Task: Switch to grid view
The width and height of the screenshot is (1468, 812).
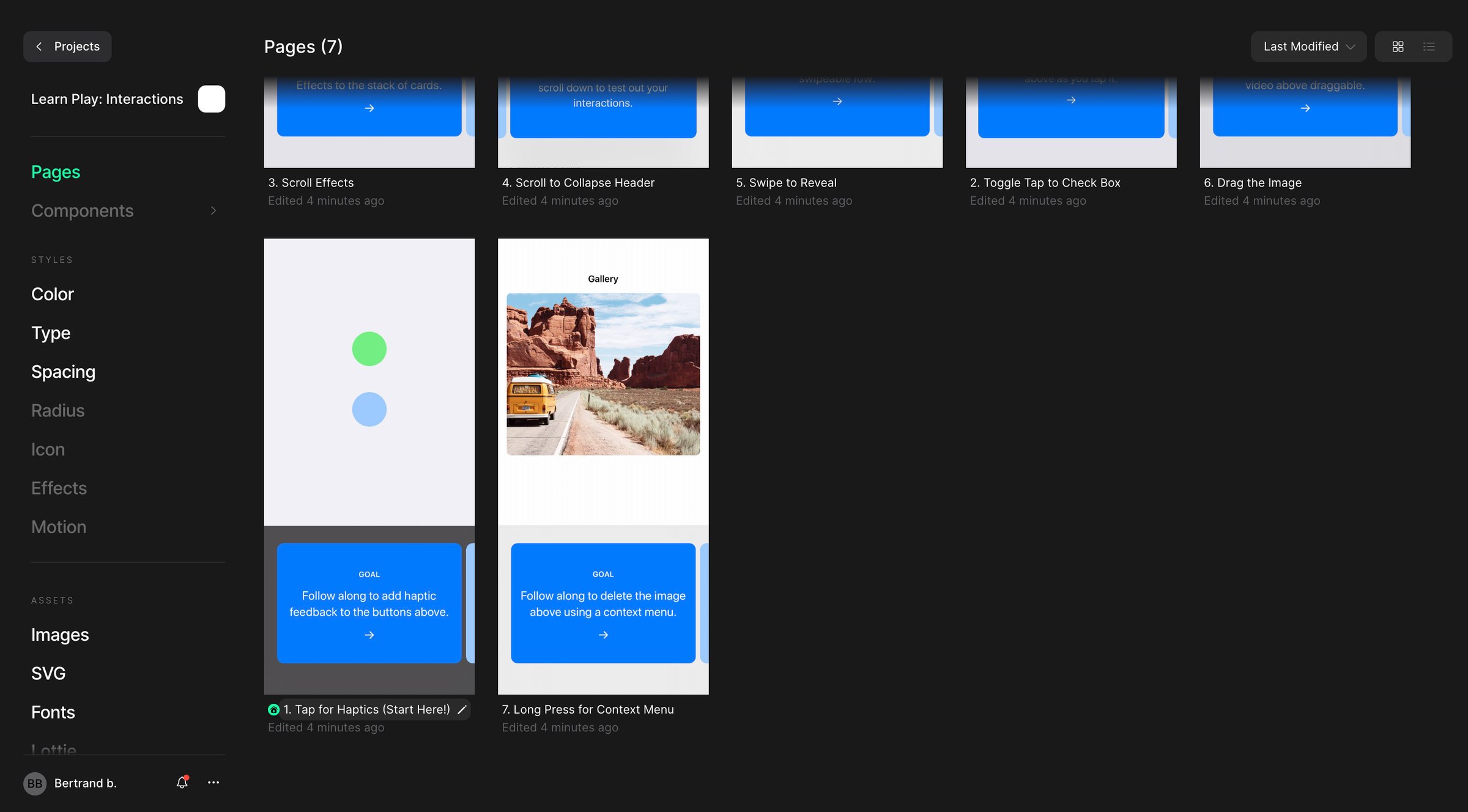Action: tap(1398, 46)
